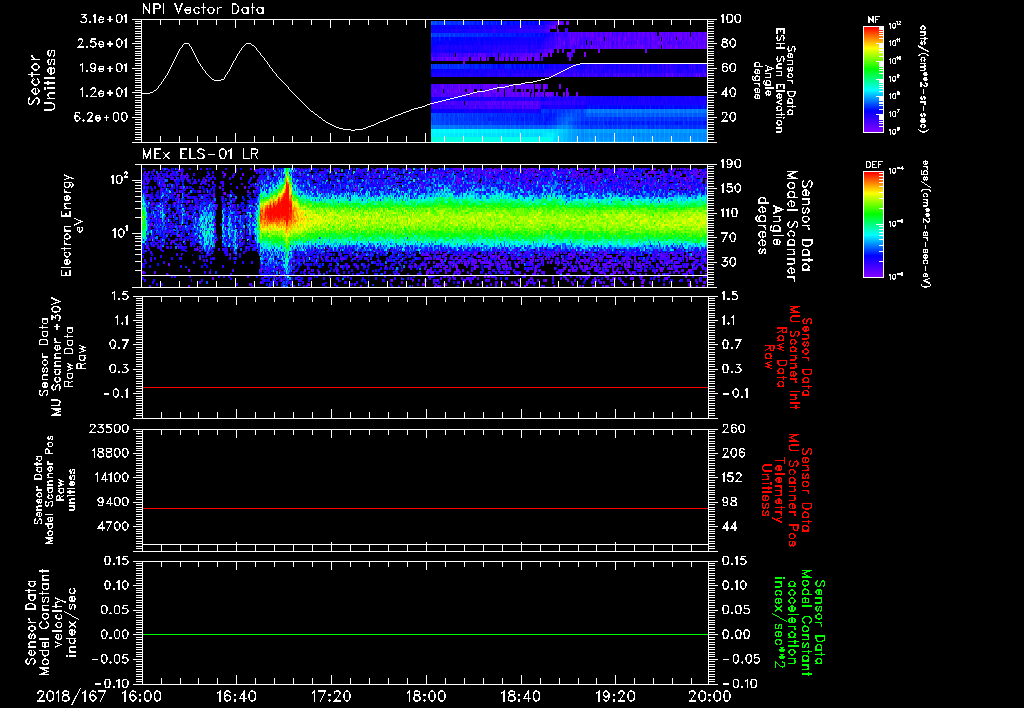Click the "Model Scanner Pos Raw unitless" label
1024x708 pixels.
[x=53, y=490]
